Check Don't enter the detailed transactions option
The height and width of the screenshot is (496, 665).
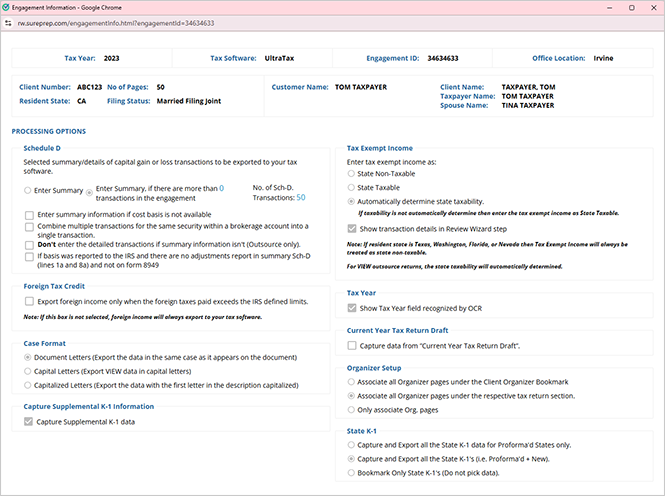pos(29,245)
